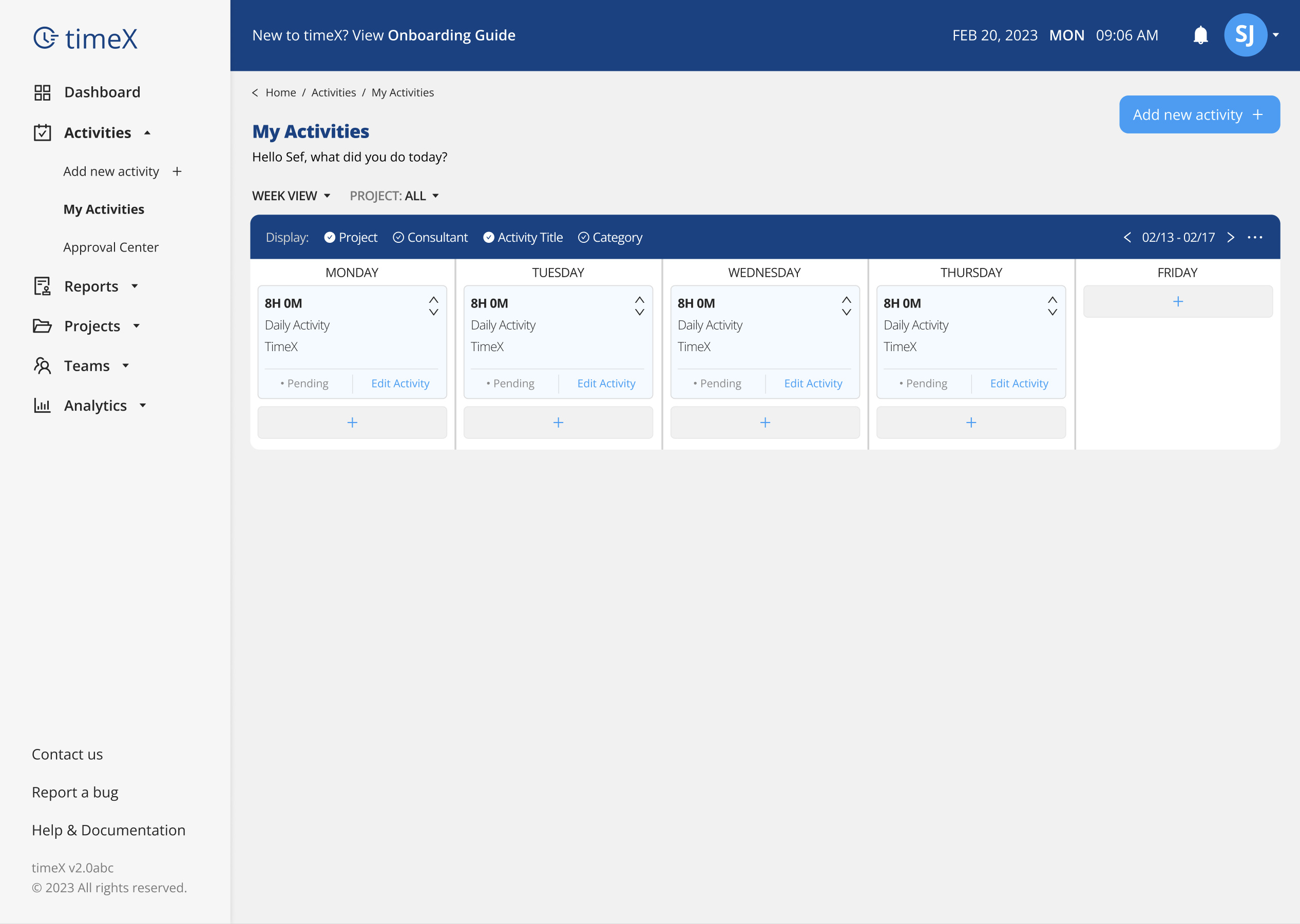1300x924 pixels.
Task: Click the Dashboard grid icon
Action: 42,92
